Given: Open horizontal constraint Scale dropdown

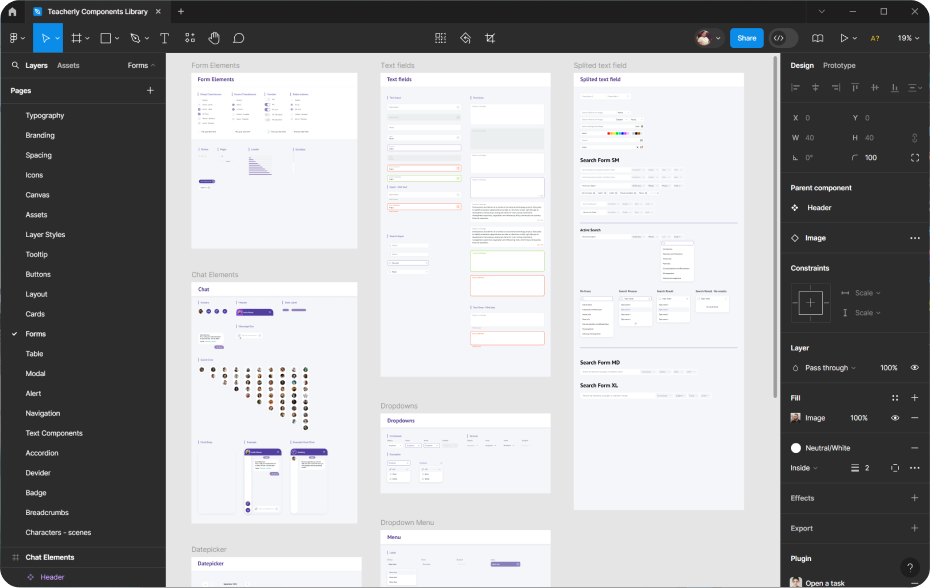Looking at the screenshot, I should (868, 293).
